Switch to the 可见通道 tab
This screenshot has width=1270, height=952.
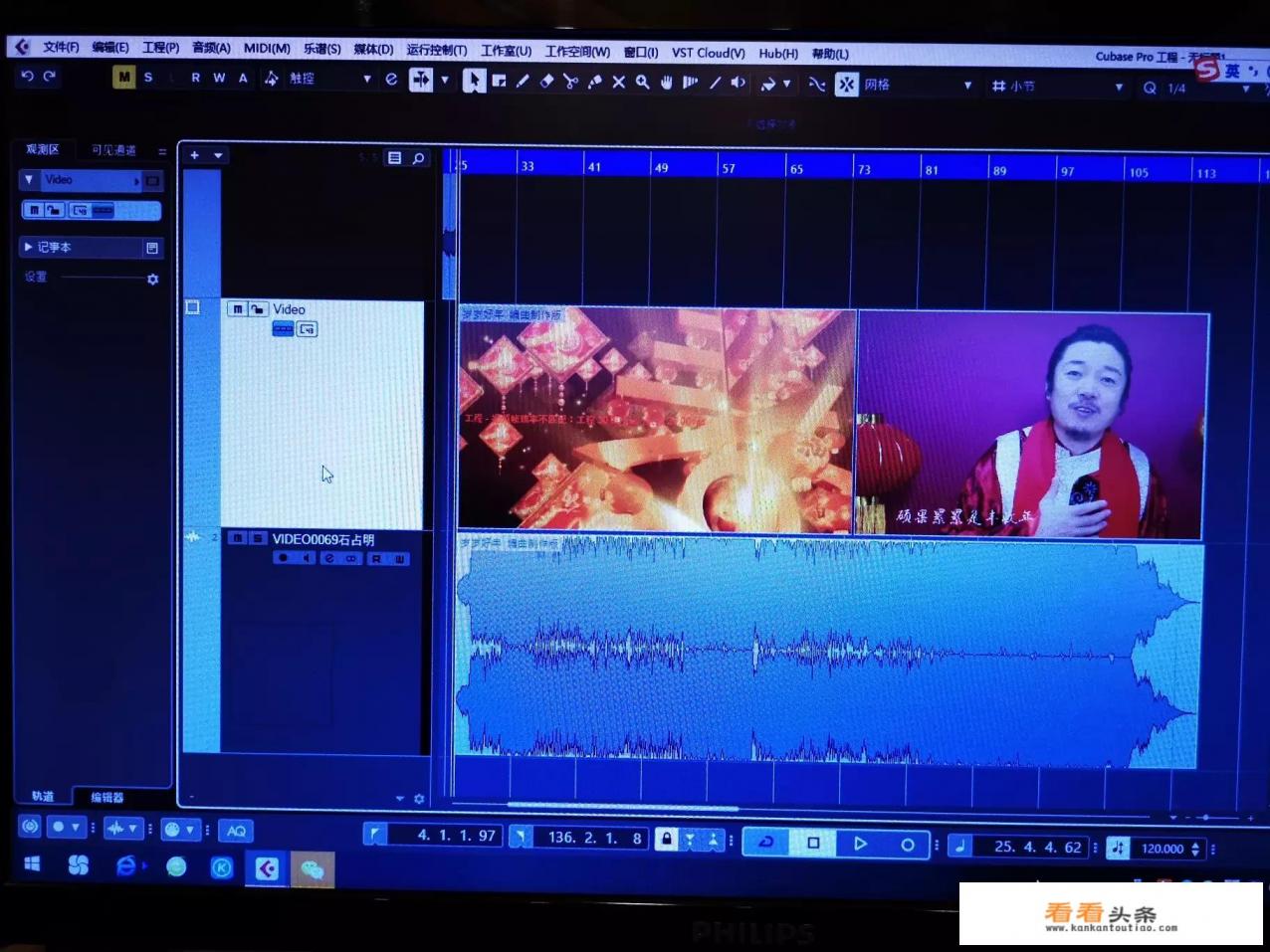point(113,150)
